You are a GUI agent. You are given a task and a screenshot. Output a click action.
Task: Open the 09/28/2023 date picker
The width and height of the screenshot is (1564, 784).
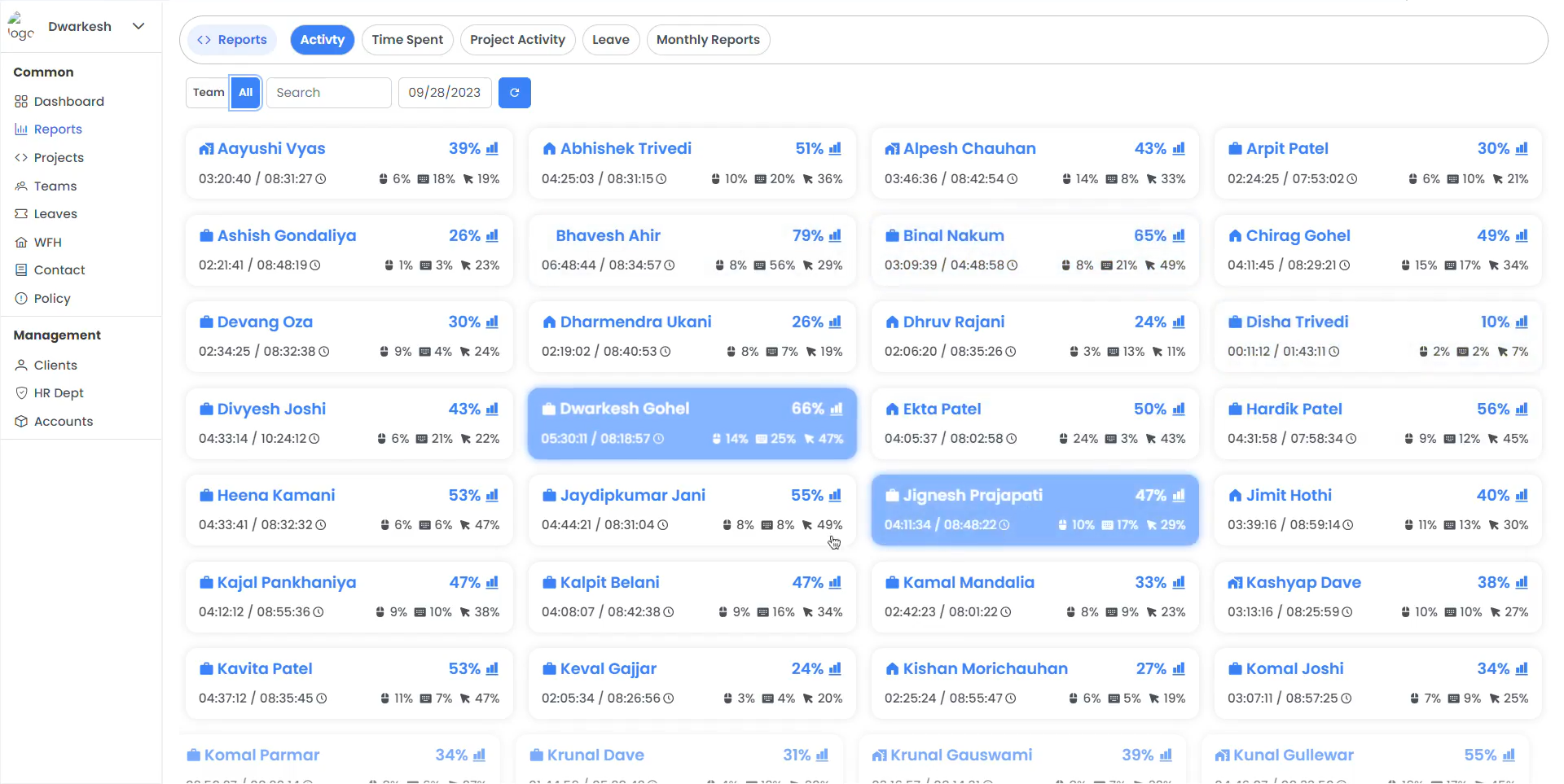pyautogui.click(x=445, y=93)
